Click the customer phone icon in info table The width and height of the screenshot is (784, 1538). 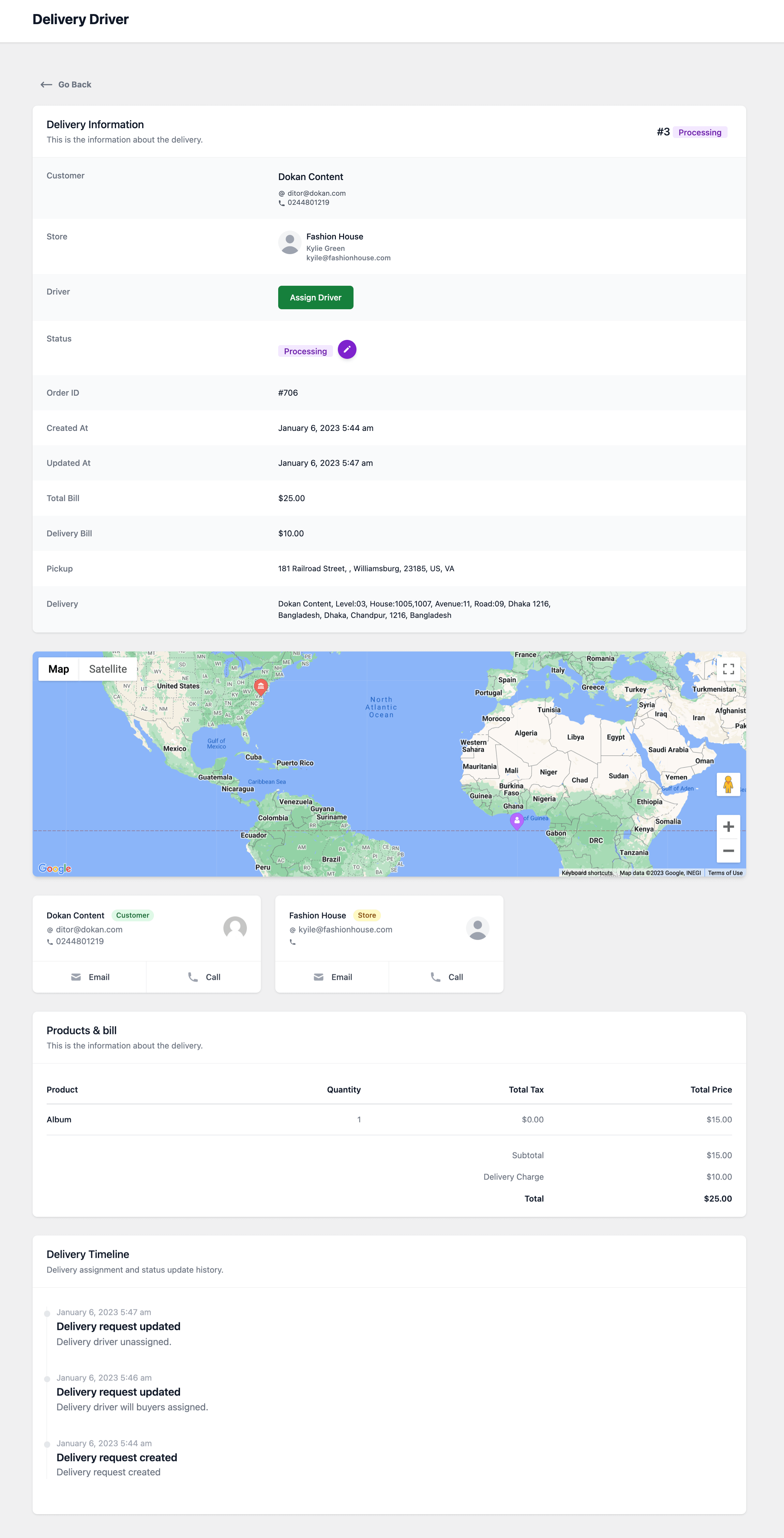pos(281,203)
